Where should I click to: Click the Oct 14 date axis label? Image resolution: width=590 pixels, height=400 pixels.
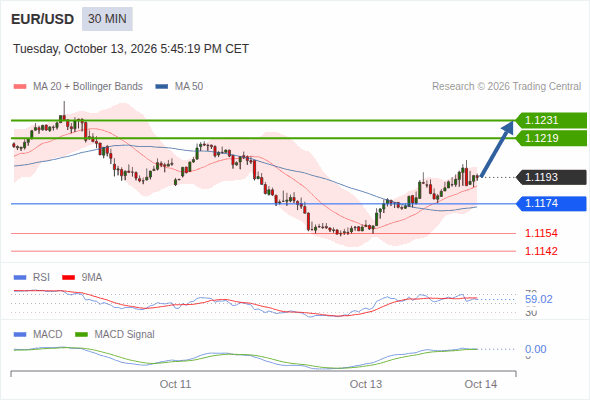[481, 384]
